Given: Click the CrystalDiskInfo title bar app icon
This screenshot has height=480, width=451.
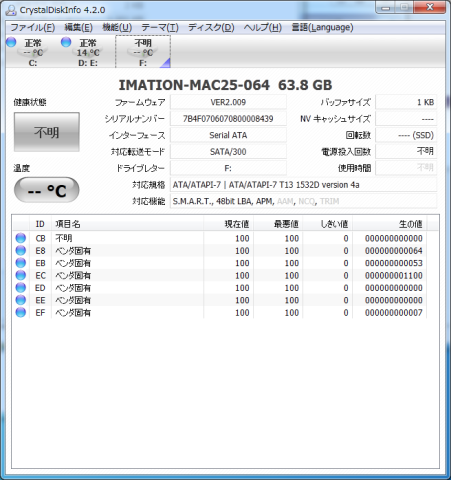Looking at the screenshot, I should tap(11, 10).
